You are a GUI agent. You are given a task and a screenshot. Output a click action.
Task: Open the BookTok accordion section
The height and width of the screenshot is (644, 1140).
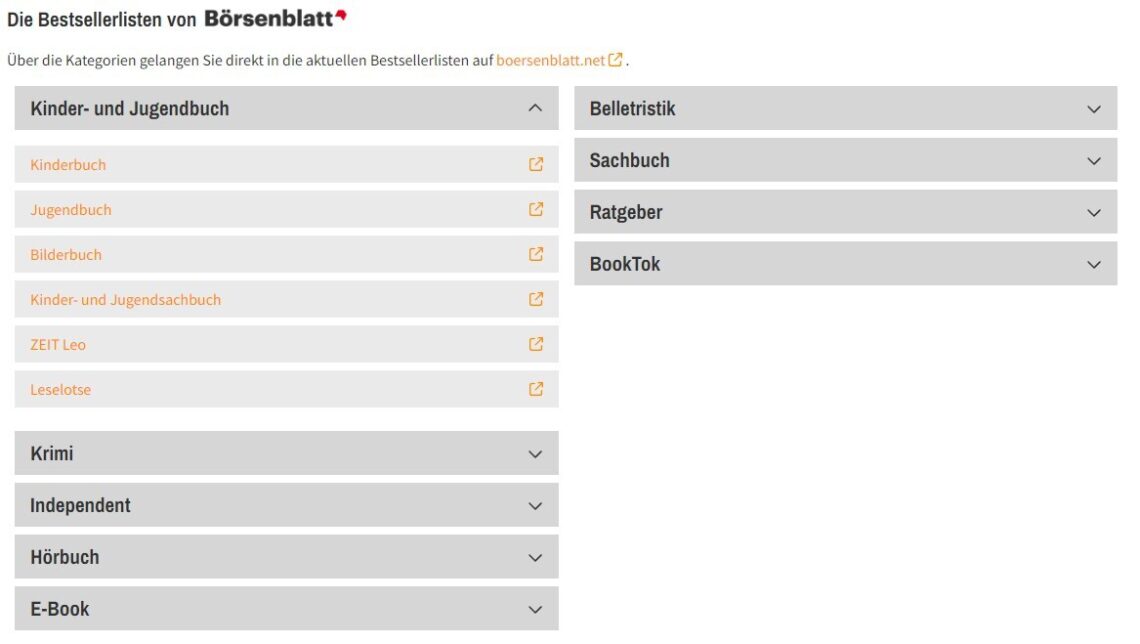coord(1094,265)
